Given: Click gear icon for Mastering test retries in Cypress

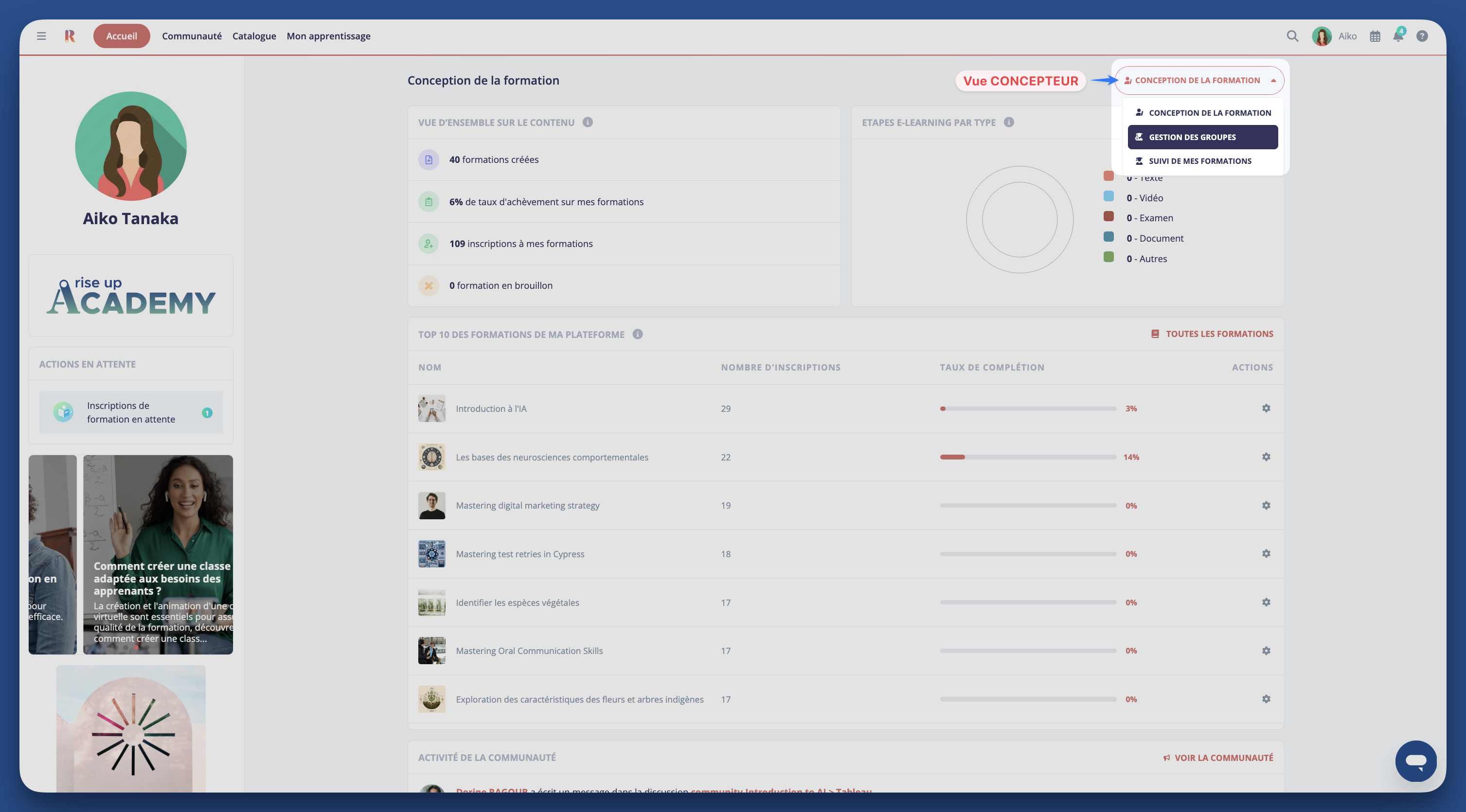Looking at the screenshot, I should 1266,553.
